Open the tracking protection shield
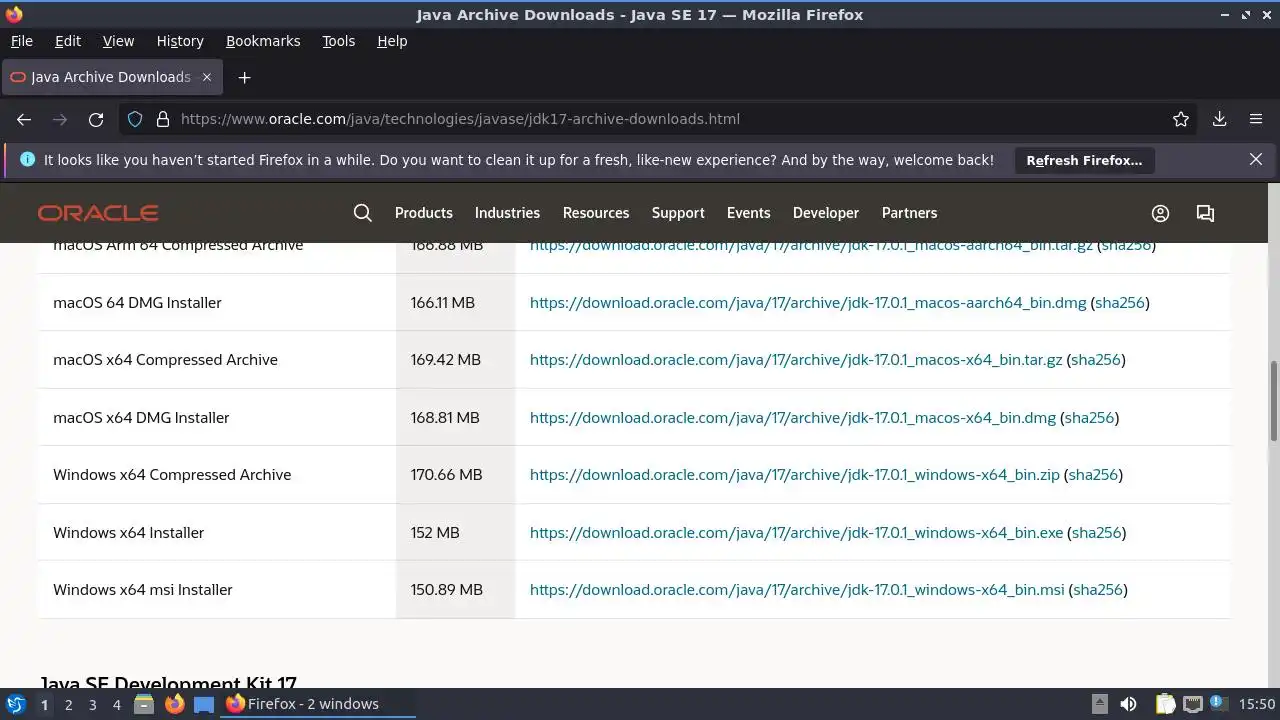 tap(135, 119)
